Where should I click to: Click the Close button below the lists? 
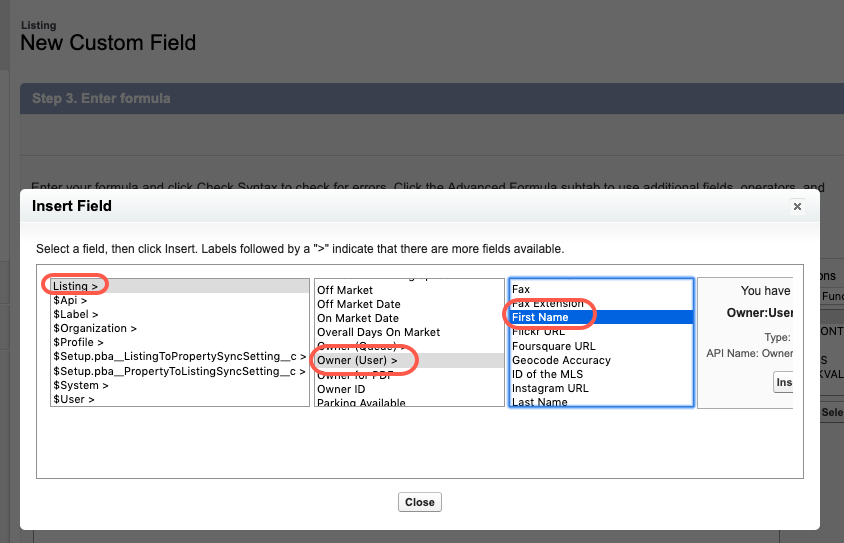click(420, 502)
